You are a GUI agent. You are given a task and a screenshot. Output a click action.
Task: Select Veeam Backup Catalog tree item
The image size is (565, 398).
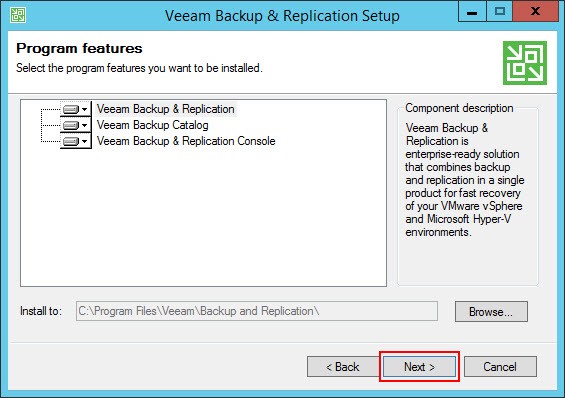click(153, 125)
